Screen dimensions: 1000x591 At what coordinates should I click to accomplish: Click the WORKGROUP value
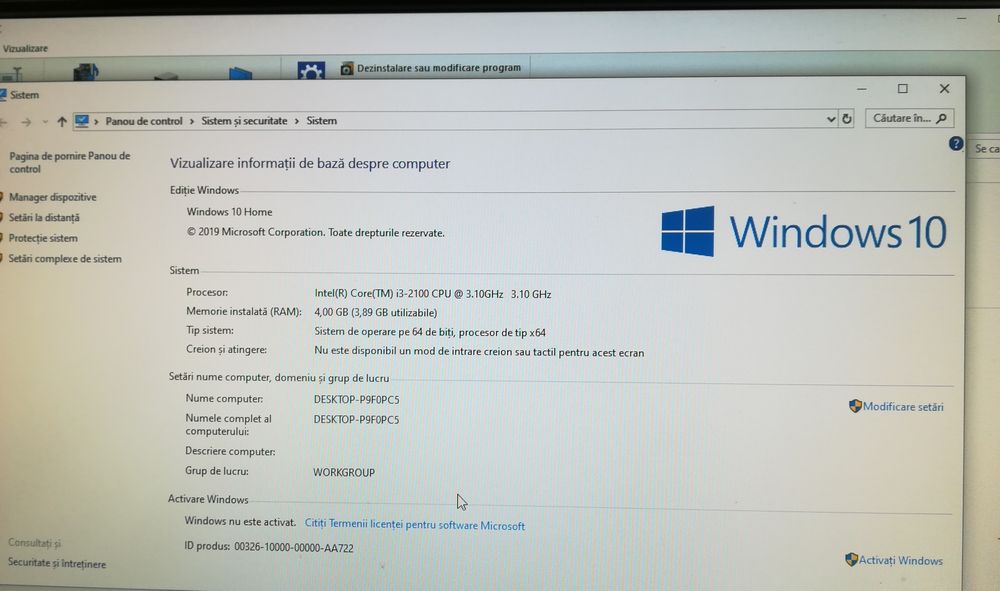(344, 472)
